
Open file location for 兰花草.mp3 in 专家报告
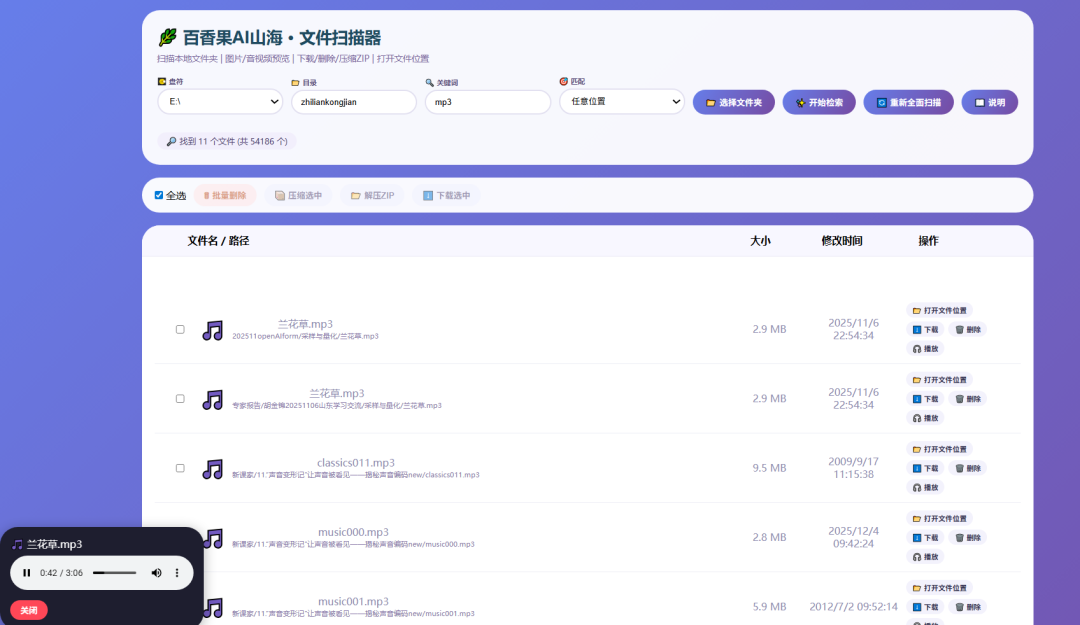pos(939,380)
